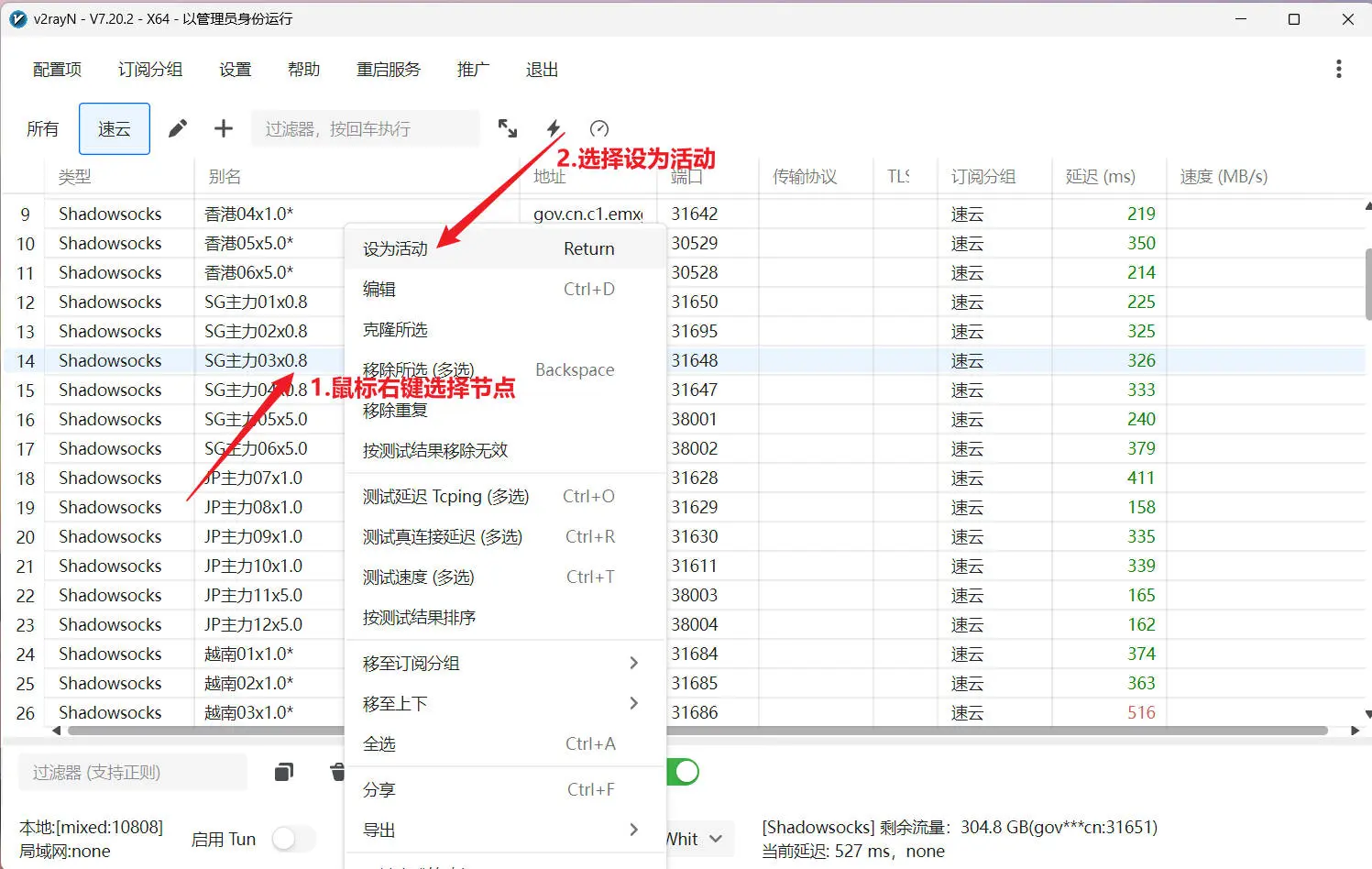Open the 移至订阅分组 submenu

(x=633, y=663)
